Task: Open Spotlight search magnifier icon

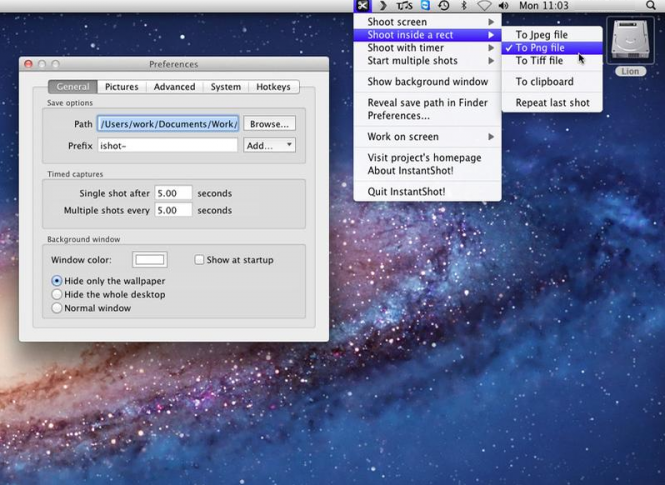Action: coord(651,6)
